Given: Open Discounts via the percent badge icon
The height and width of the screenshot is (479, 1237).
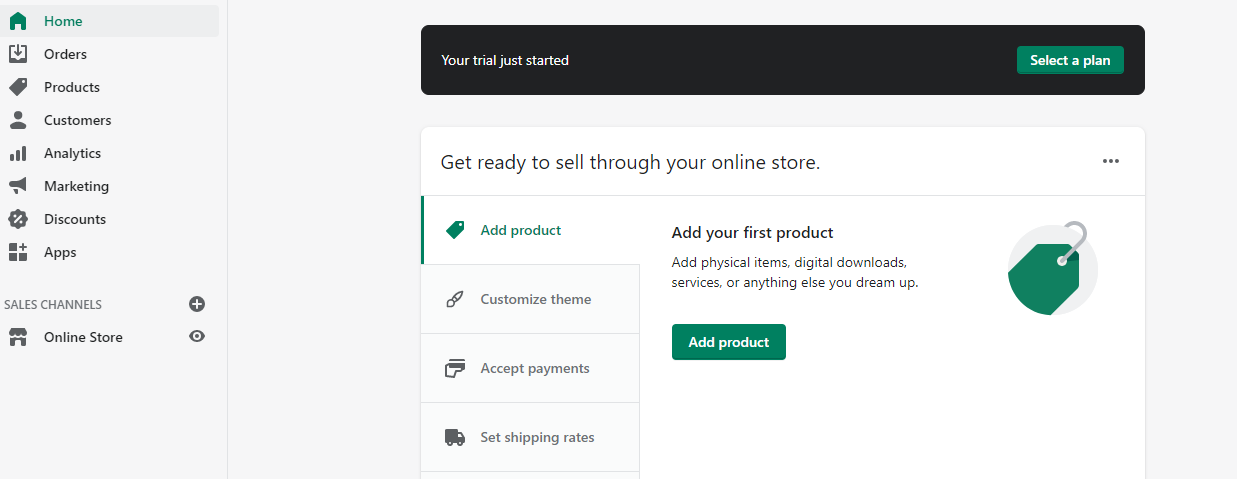Looking at the screenshot, I should pos(18,219).
